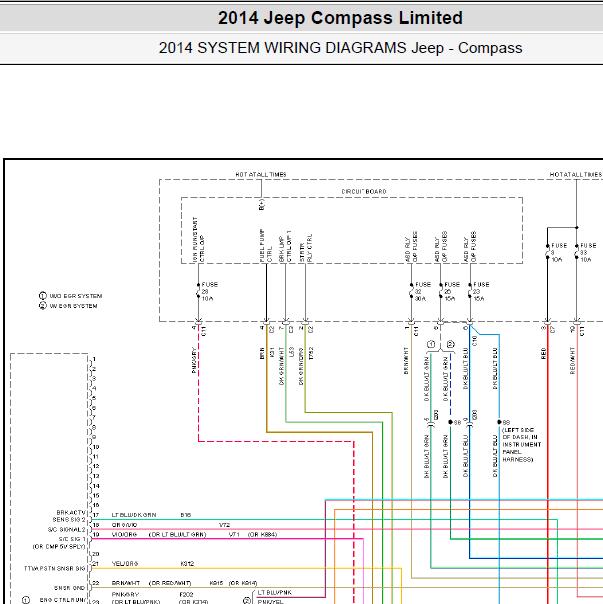Click the 'PNK/YEL' wire label
The height and width of the screenshot is (604, 603).
coord(270,601)
